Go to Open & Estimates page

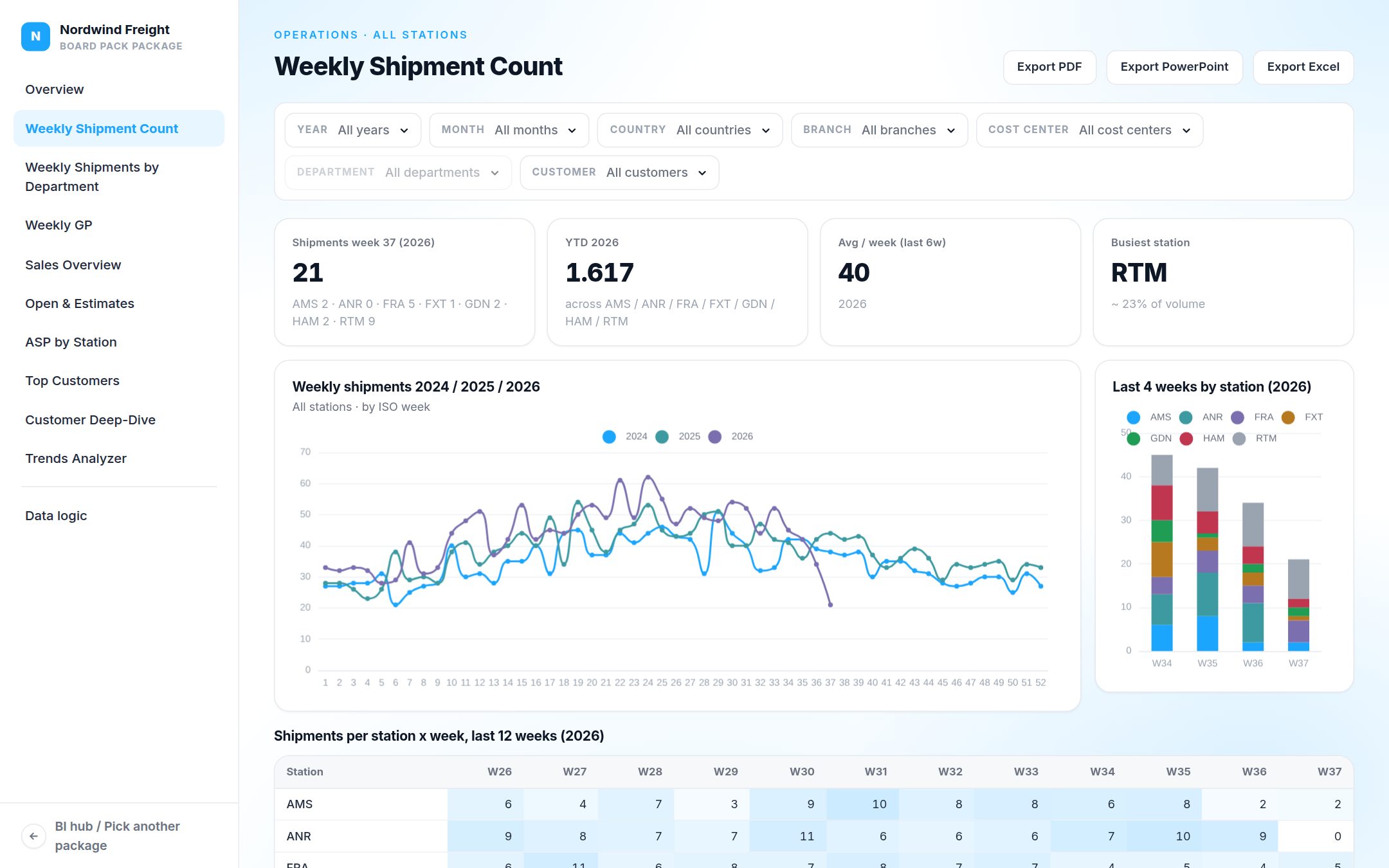pyautogui.click(x=119, y=303)
